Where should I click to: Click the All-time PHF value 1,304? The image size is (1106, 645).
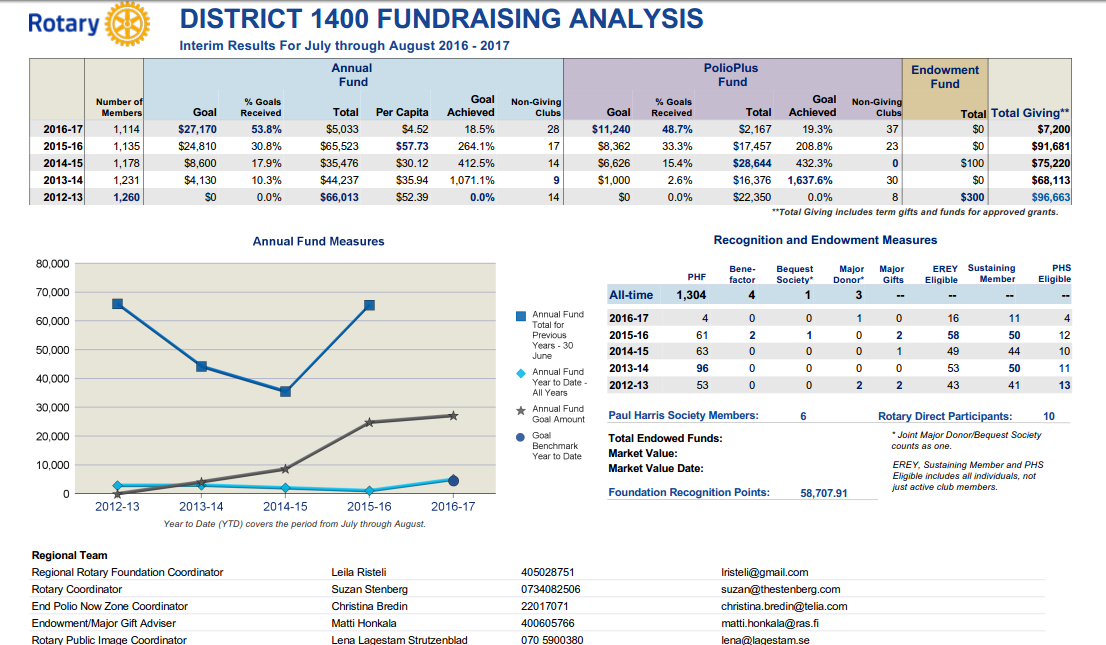(691, 295)
